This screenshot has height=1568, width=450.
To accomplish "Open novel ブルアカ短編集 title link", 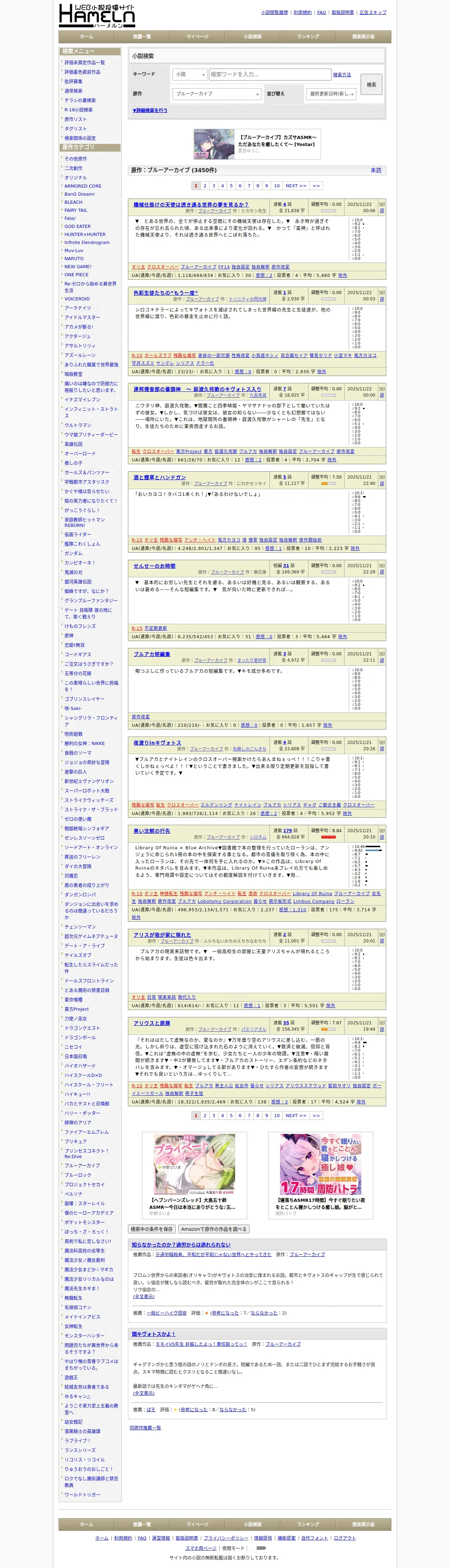I will tap(152, 654).
